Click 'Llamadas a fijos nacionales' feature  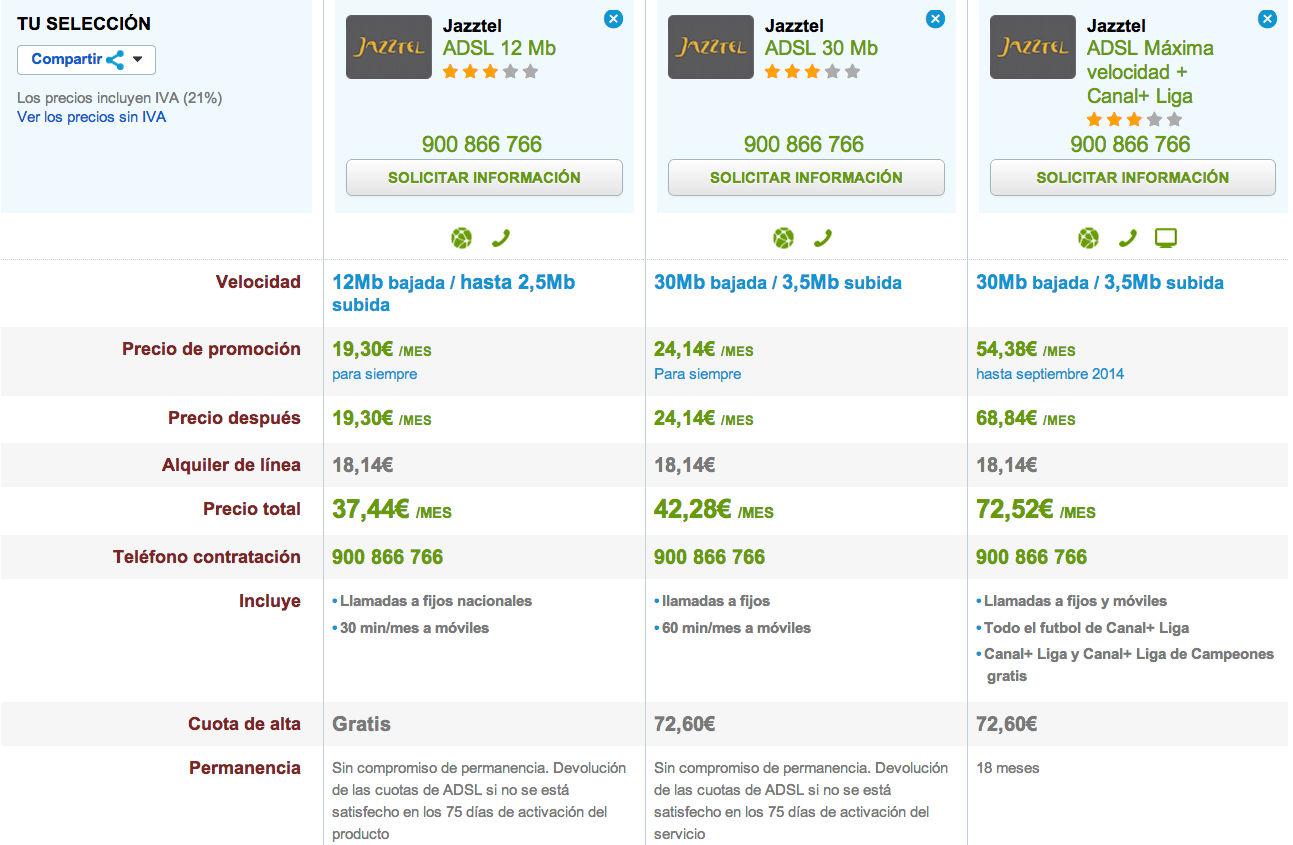[x=436, y=601]
